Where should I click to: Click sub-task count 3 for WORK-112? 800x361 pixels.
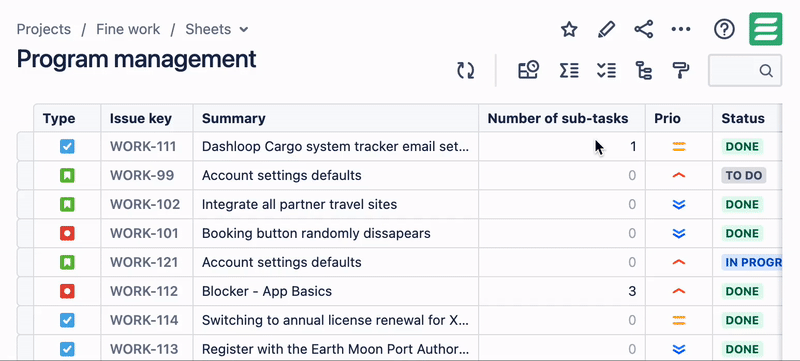(632, 292)
